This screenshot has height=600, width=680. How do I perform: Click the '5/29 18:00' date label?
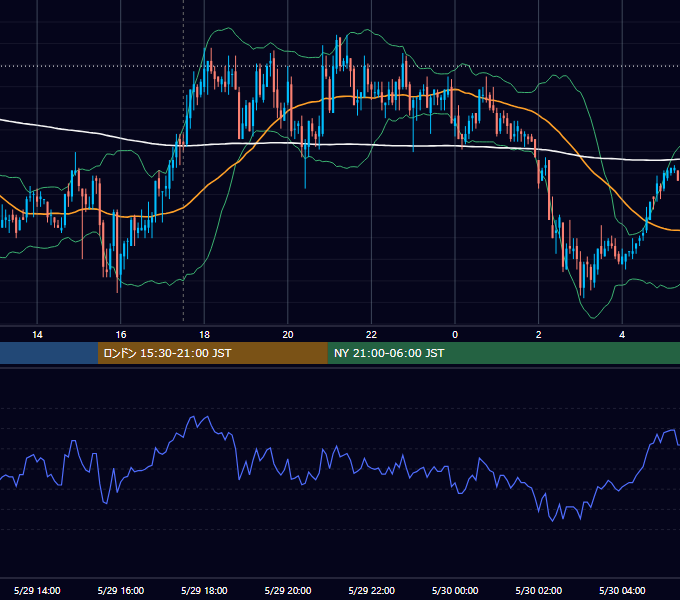click(x=204, y=590)
